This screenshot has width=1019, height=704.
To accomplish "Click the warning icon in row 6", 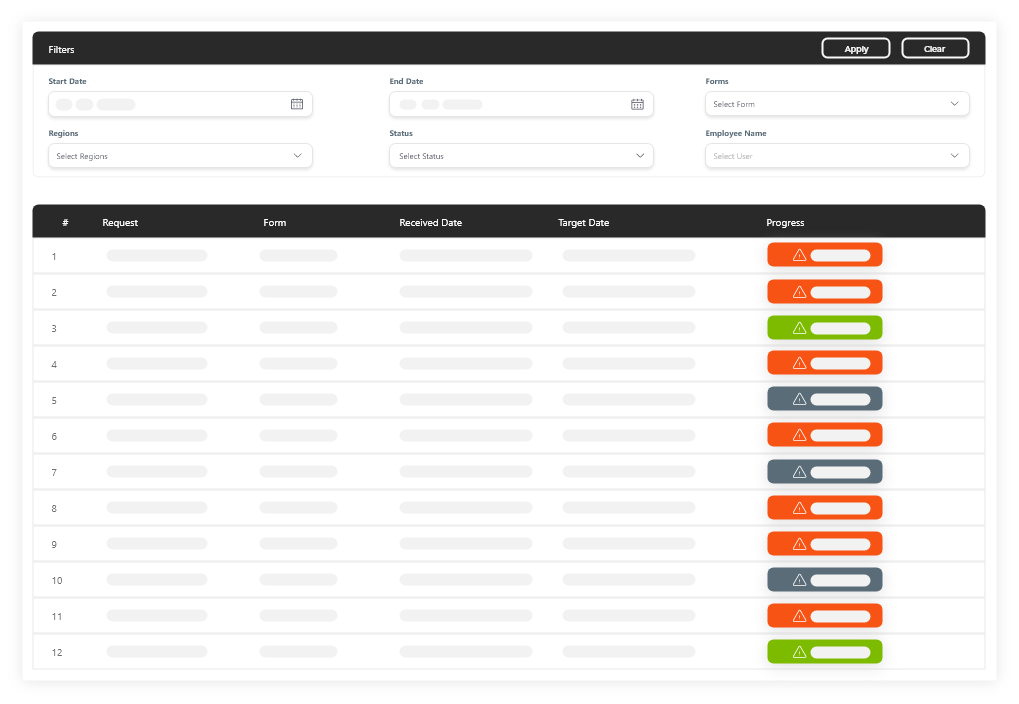I will [799, 435].
